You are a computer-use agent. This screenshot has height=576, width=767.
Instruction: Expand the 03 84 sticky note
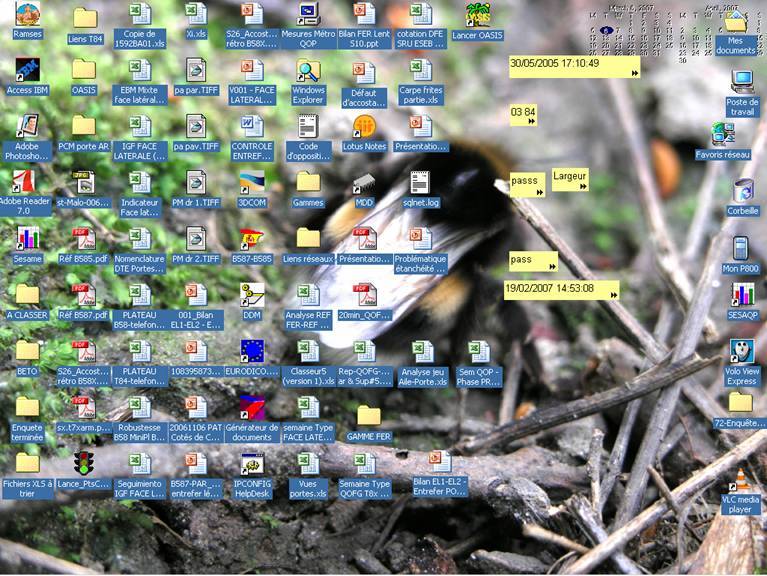(530, 122)
